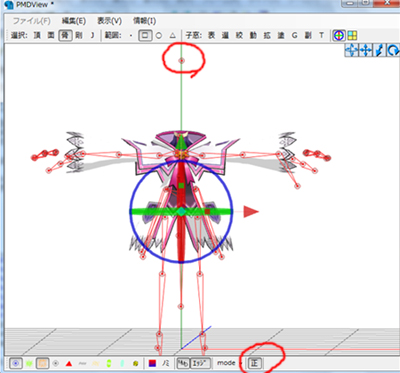Click the red triangle icon in bottom toolbar
The height and width of the screenshot is (373, 400).
click(x=69, y=363)
